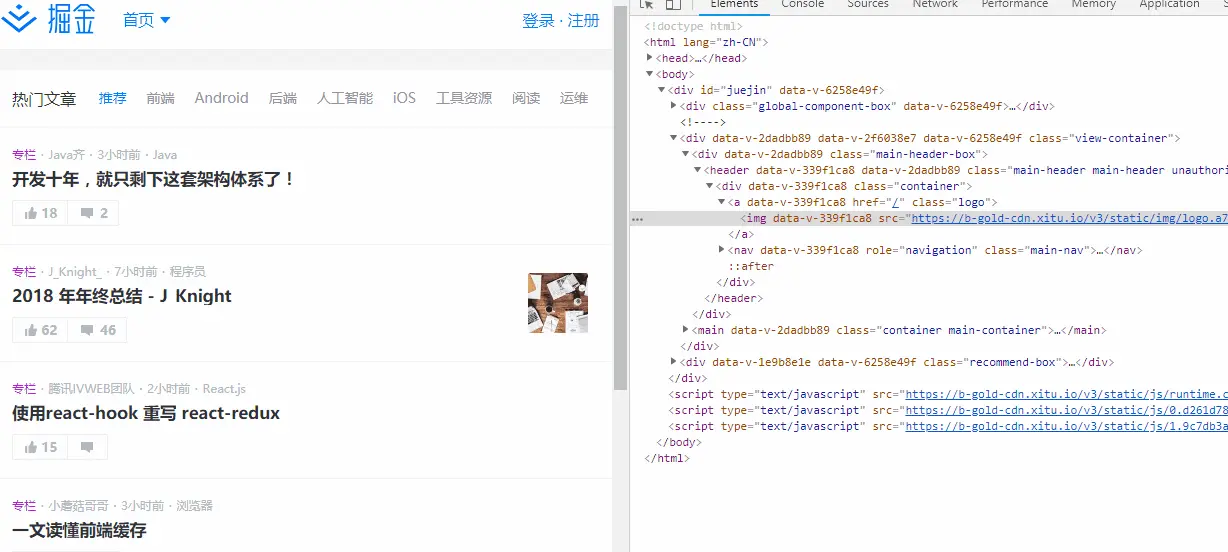
Task: Toggle the device toolbar icon in DevTools
Action: click(673, 5)
